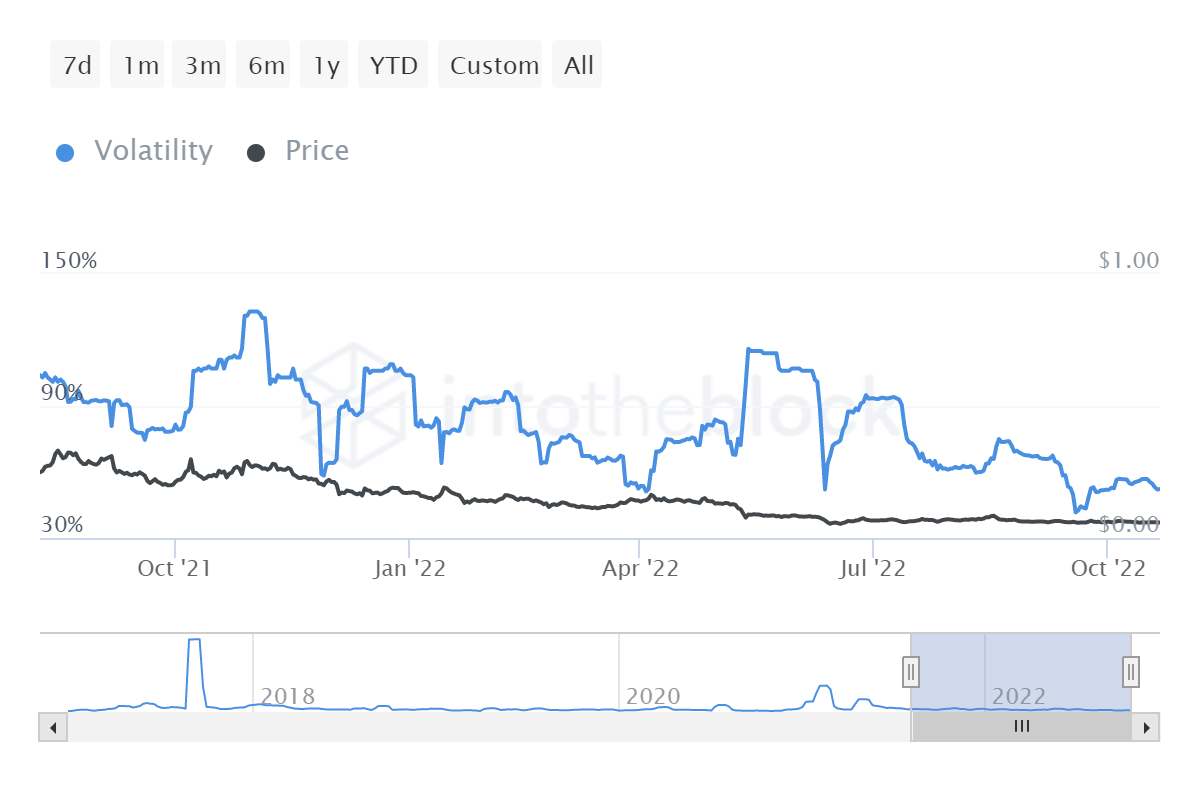Show All historical data
Screen dimensions: 1200x800
pyautogui.click(x=578, y=66)
